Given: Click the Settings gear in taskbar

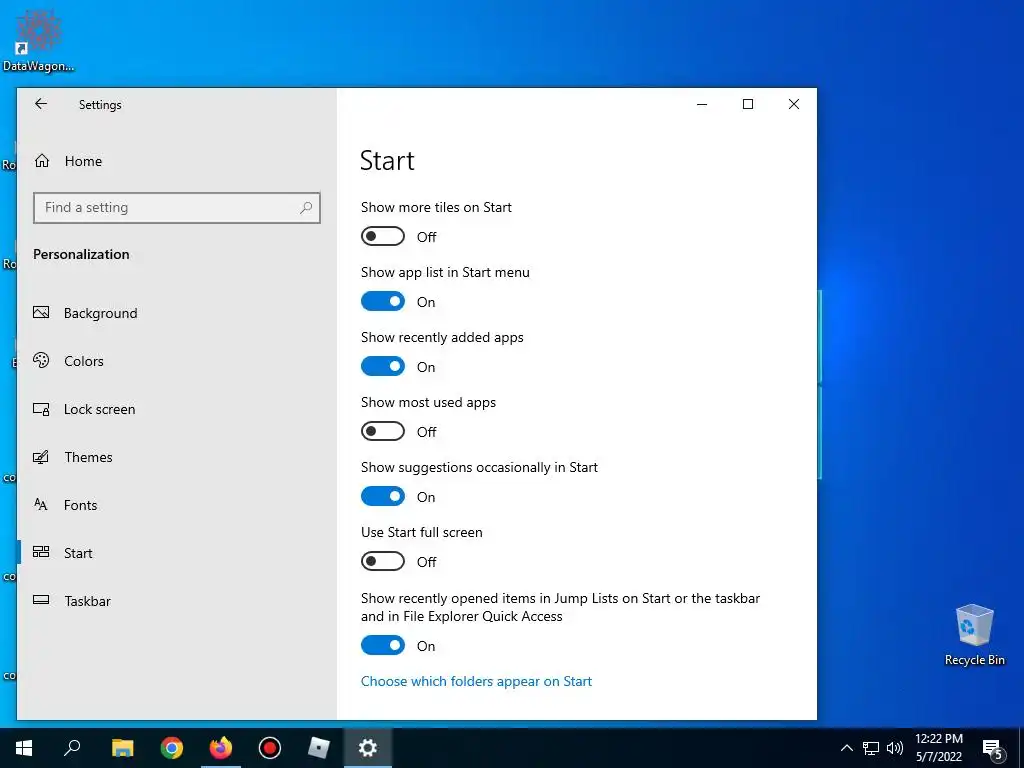Looking at the screenshot, I should point(368,748).
